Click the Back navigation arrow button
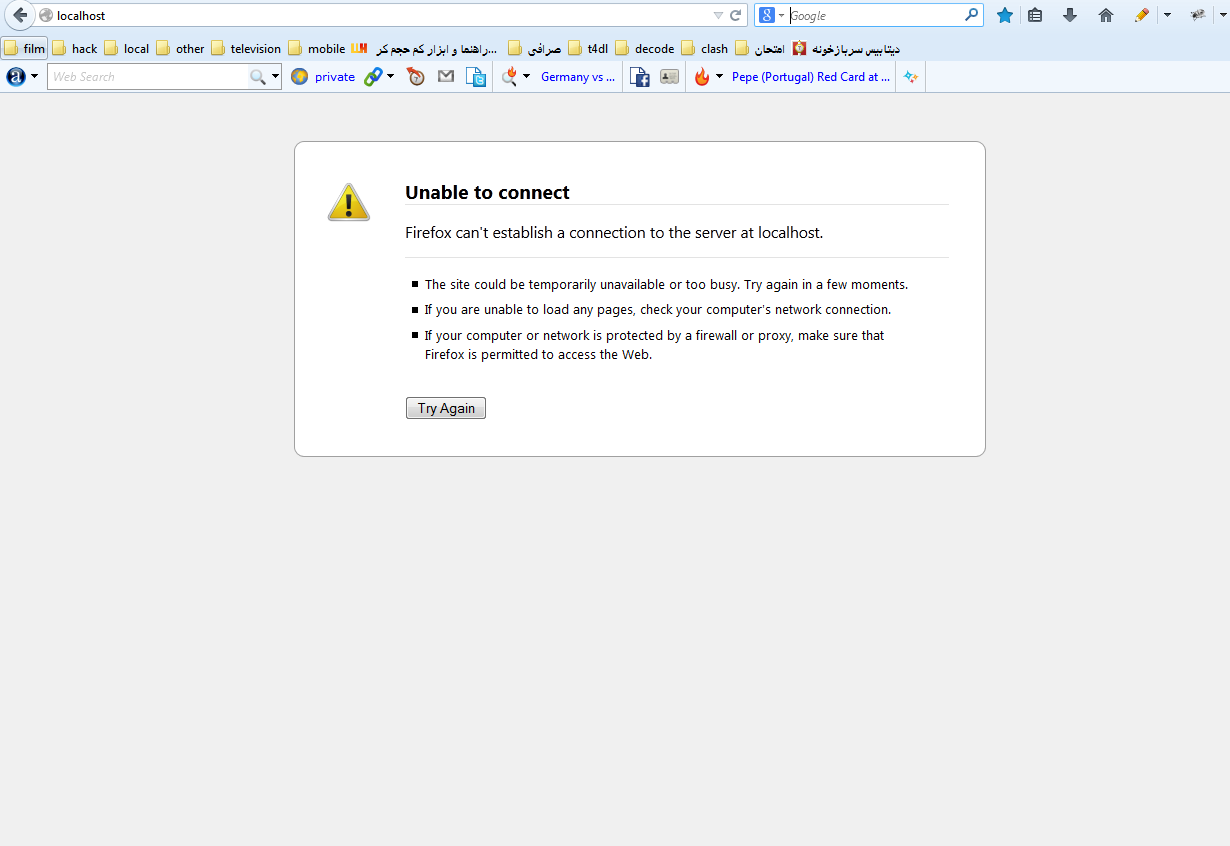 (x=20, y=15)
